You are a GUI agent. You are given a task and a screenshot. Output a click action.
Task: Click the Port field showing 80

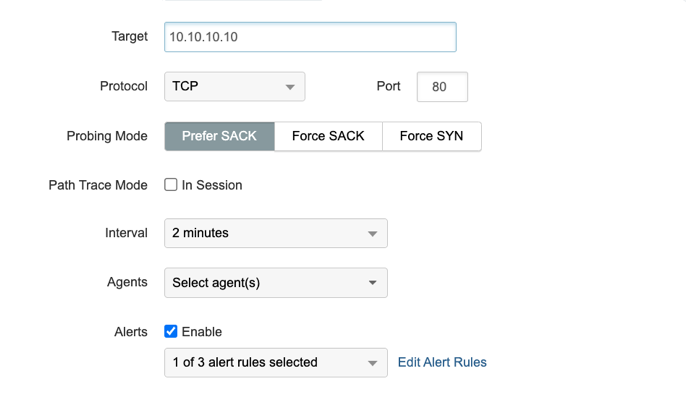coord(441,87)
